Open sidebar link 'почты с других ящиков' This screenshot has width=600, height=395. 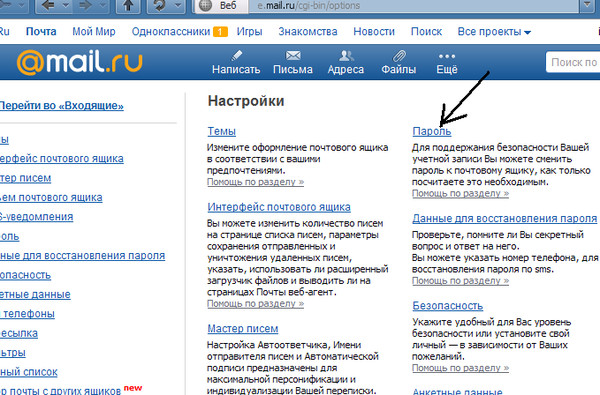click(x=60, y=391)
